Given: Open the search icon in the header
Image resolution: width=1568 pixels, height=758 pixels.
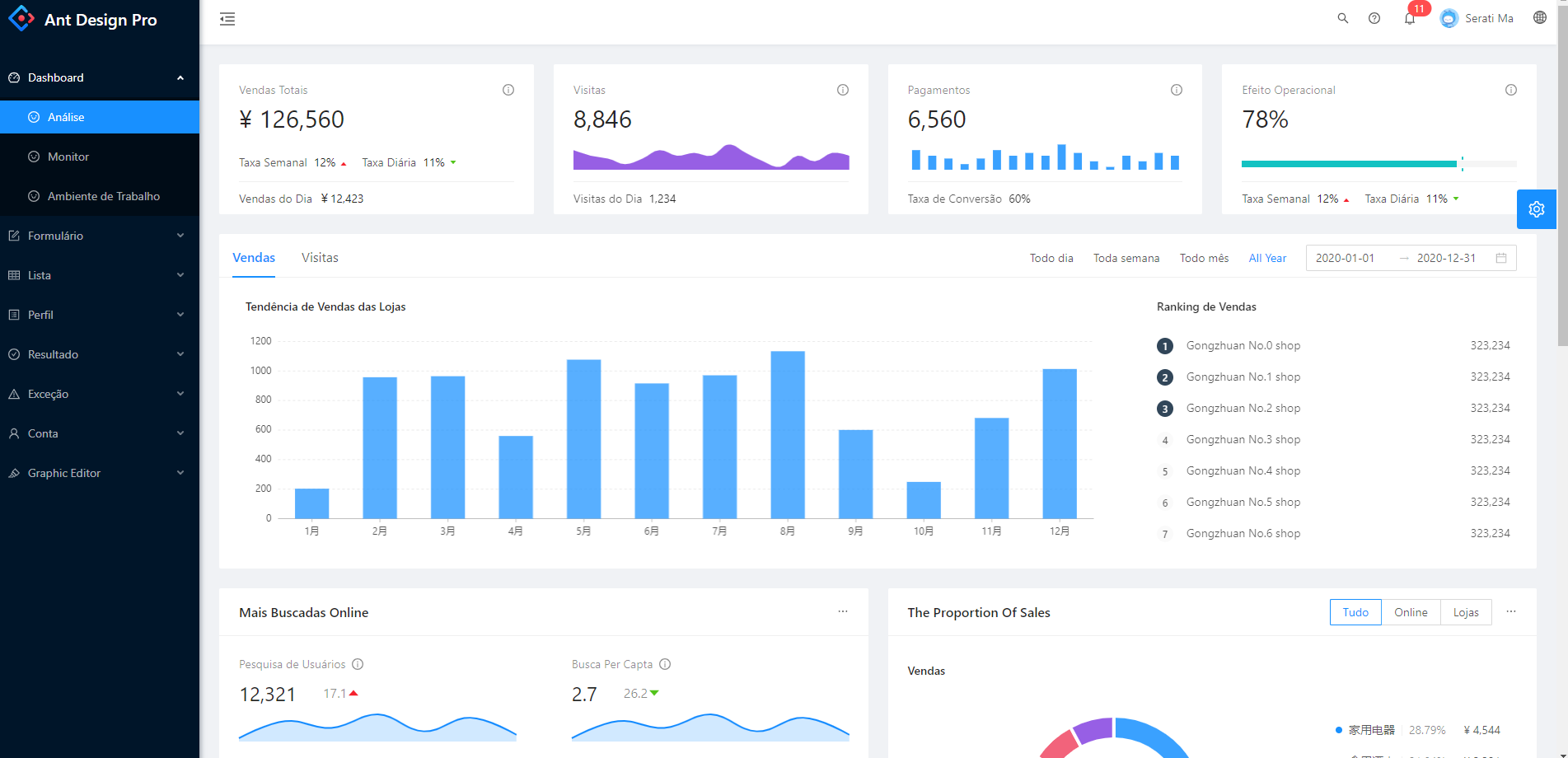Looking at the screenshot, I should [1343, 18].
